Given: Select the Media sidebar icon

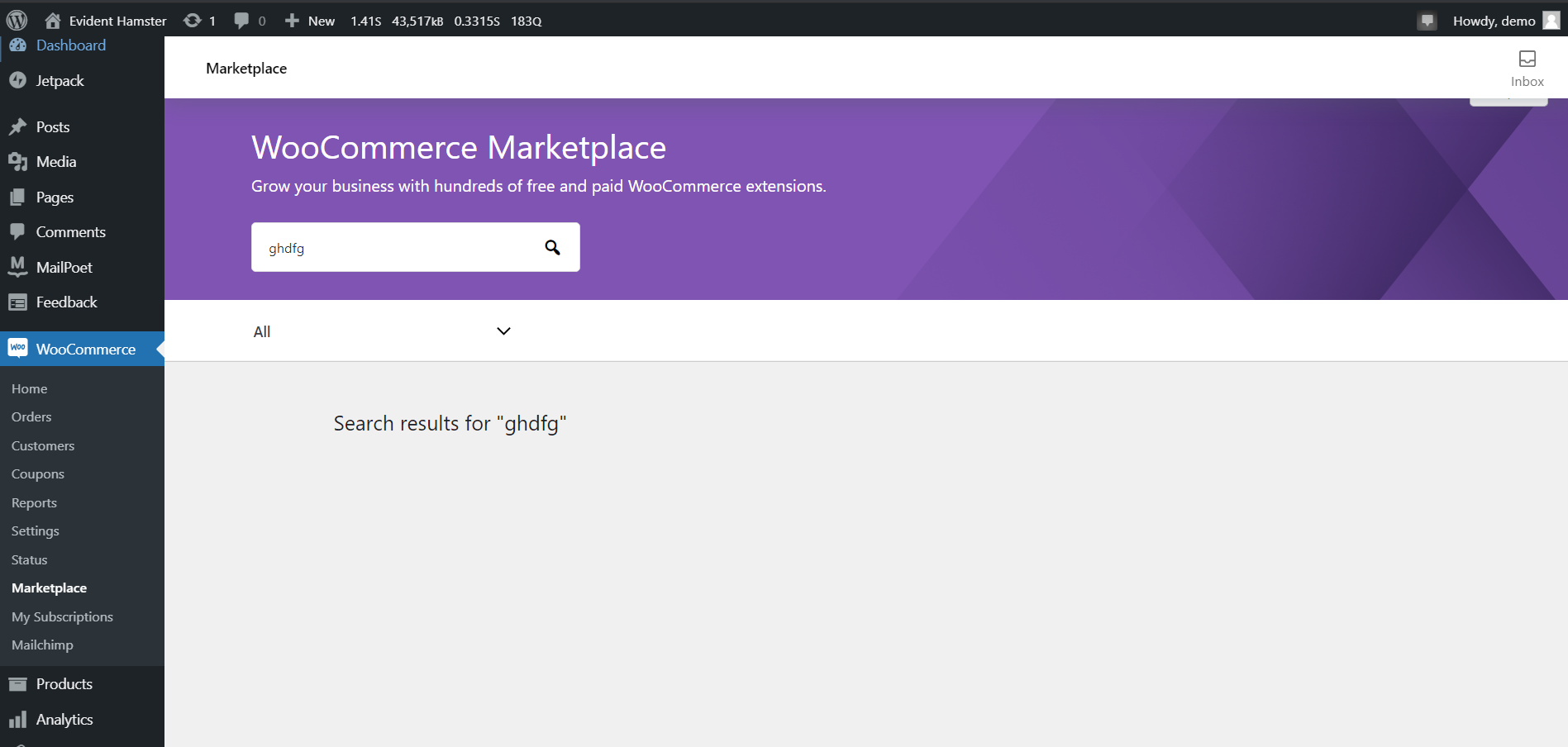Looking at the screenshot, I should pos(18,161).
